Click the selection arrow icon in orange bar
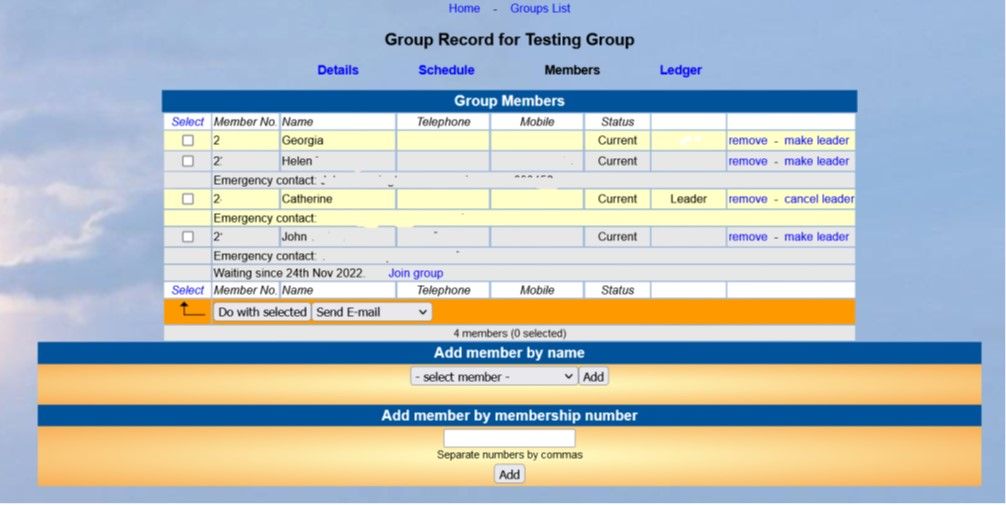Viewport: 1006px width, 505px height. (x=190, y=310)
